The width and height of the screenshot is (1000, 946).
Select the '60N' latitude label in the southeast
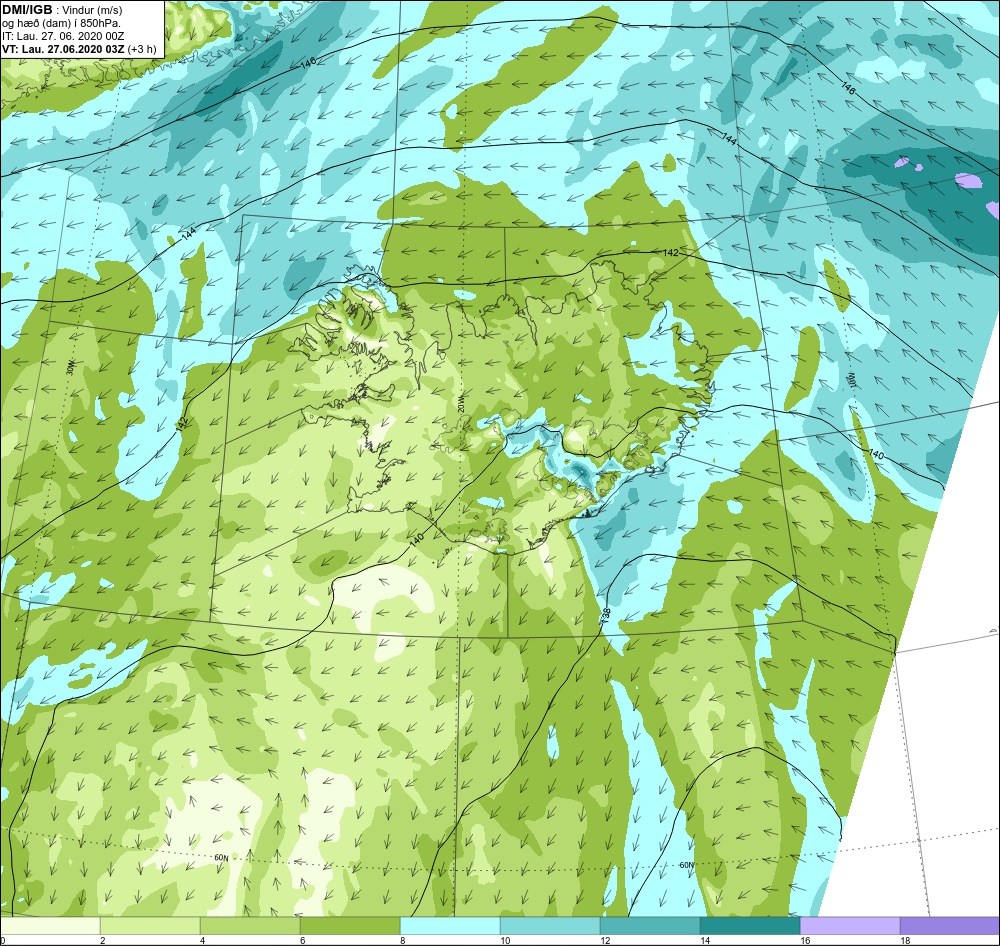coord(686,865)
